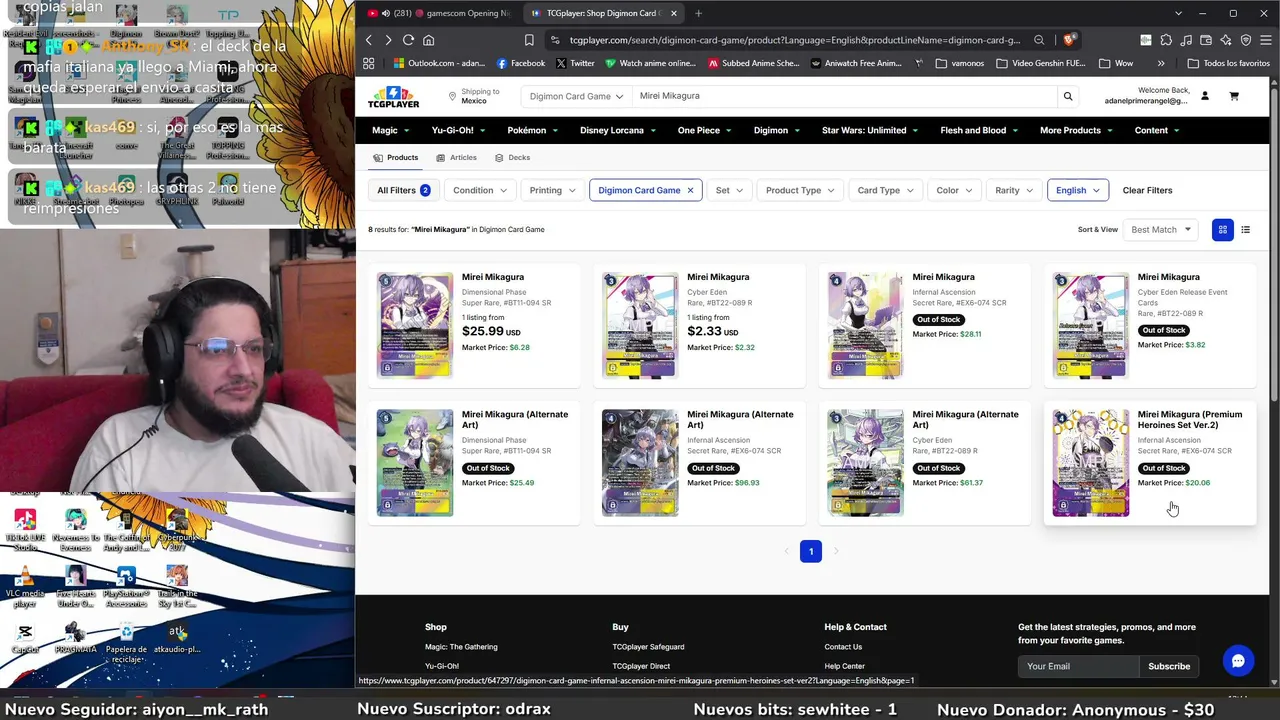
Task: Expand the Color filter dropdown
Action: point(954,190)
